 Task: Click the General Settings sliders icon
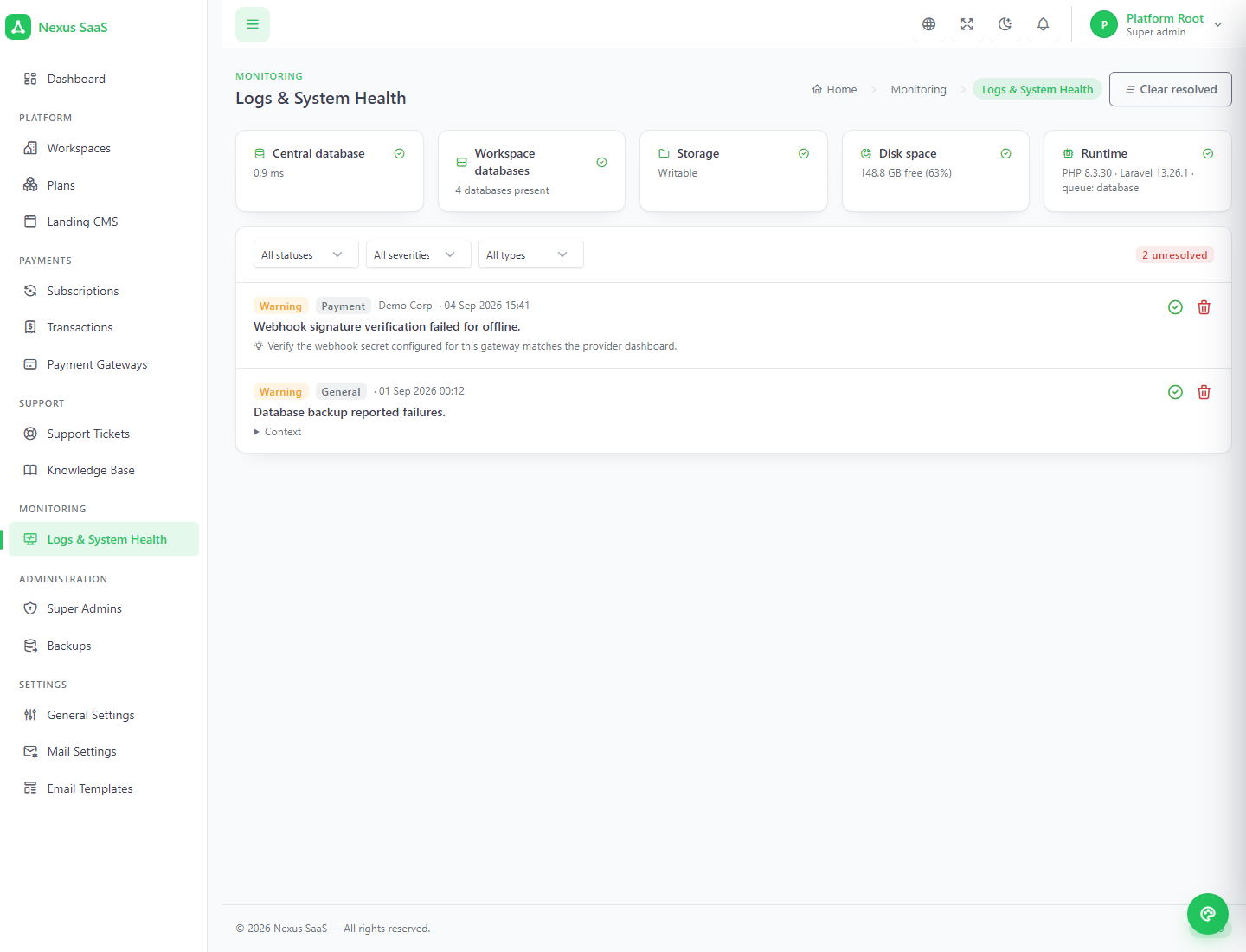coord(30,715)
